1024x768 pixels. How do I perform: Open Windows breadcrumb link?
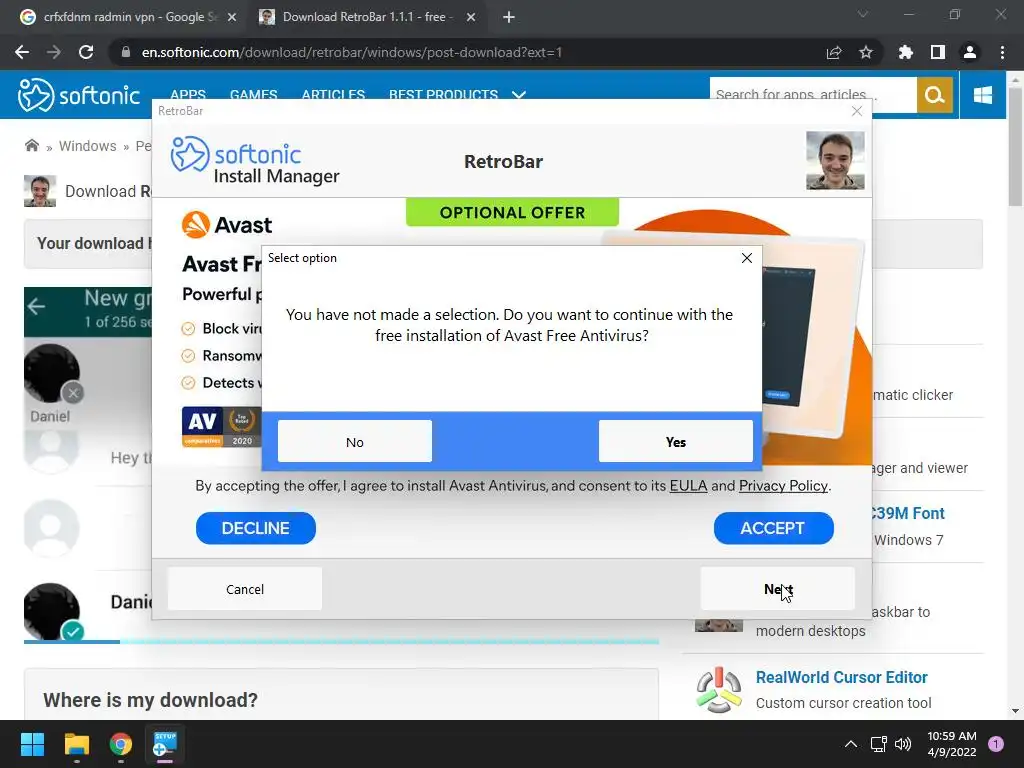(88, 146)
